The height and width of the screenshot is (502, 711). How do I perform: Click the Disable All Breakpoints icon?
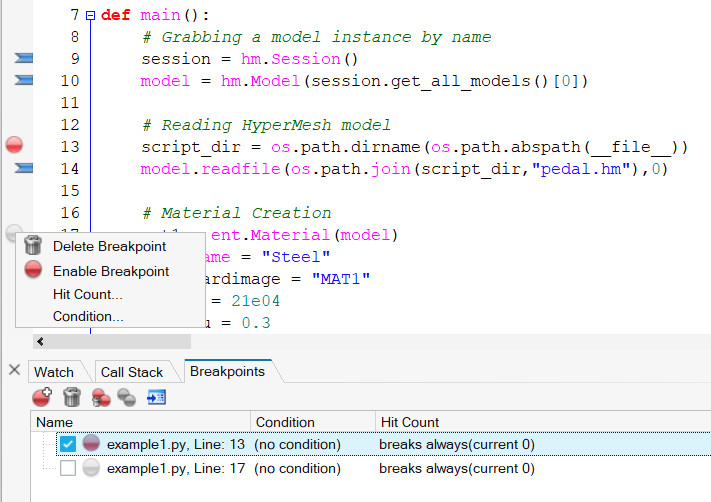point(127,397)
